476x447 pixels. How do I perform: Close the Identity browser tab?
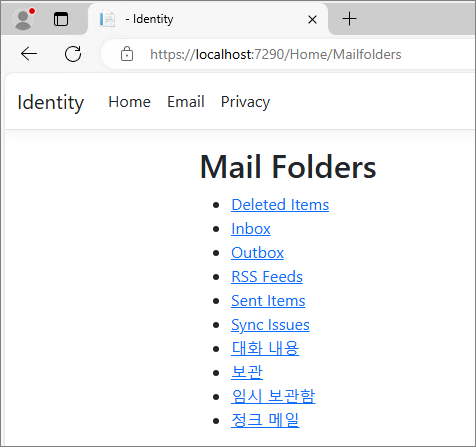[x=312, y=20]
